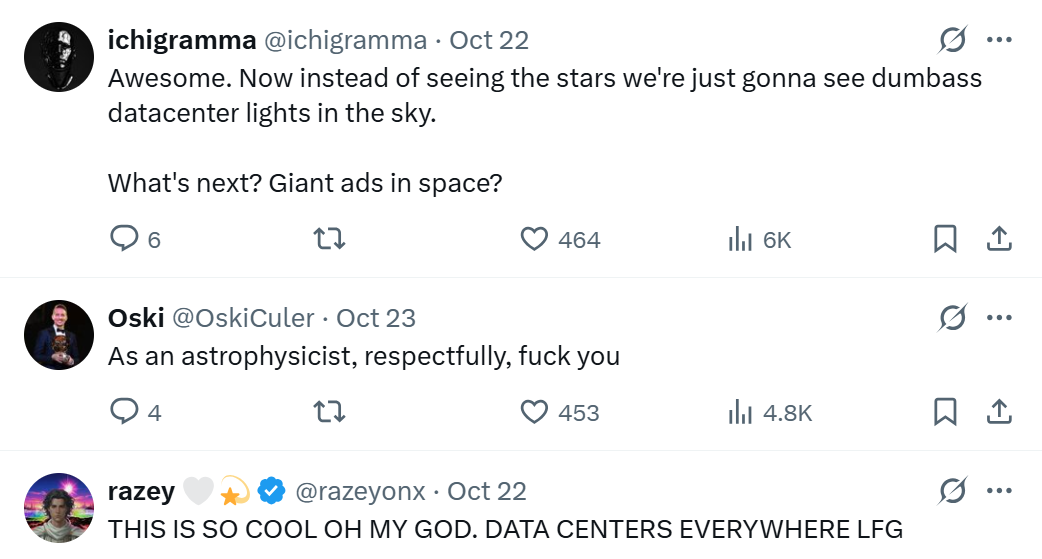Viewport: 1042px width, 559px height.
Task: Click razey's profile avatar
Action: click(58, 508)
